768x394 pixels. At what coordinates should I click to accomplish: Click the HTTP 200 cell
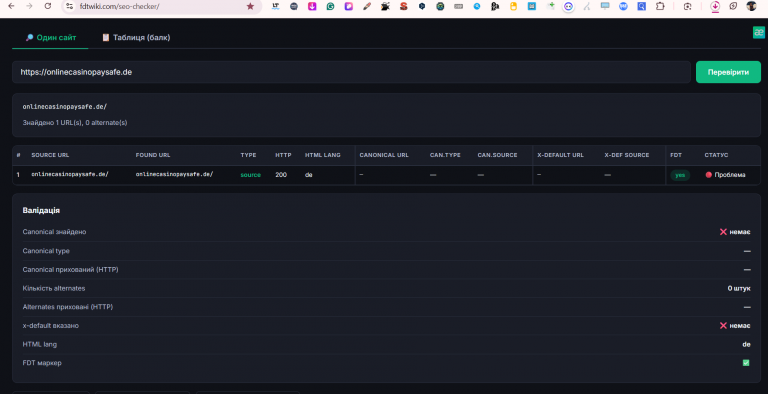coord(281,175)
